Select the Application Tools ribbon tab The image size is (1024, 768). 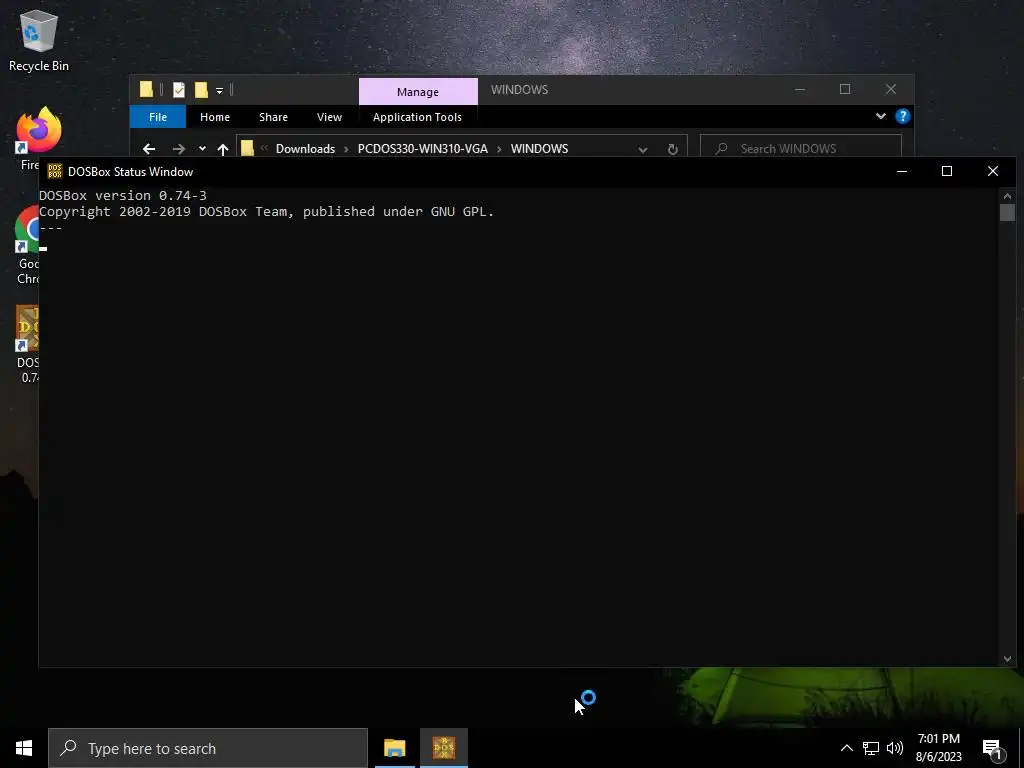tap(417, 117)
